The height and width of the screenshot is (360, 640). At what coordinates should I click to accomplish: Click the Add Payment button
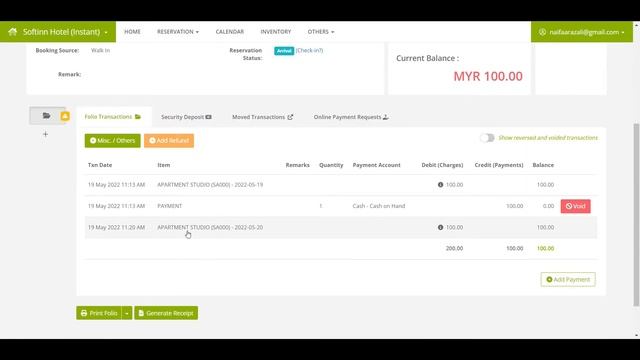(x=568, y=280)
